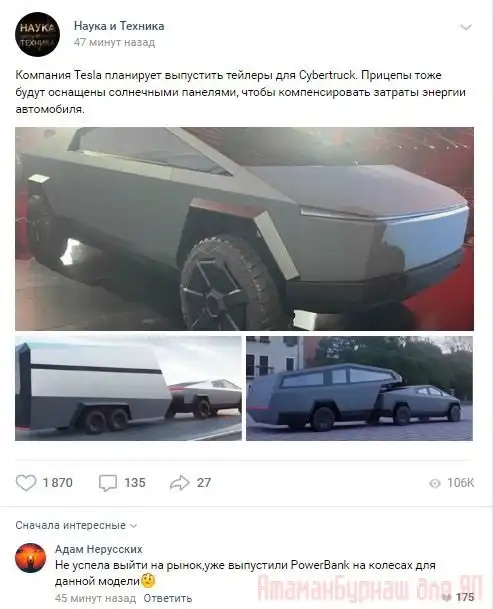
Task: Click chevron next to Сначала интересные
Action: click(133, 526)
